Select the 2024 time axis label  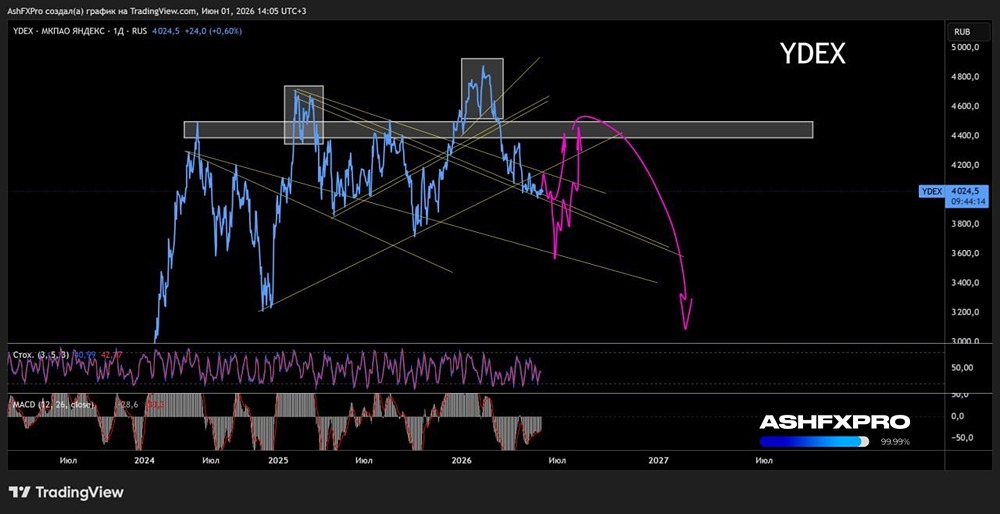pos(145,460)
